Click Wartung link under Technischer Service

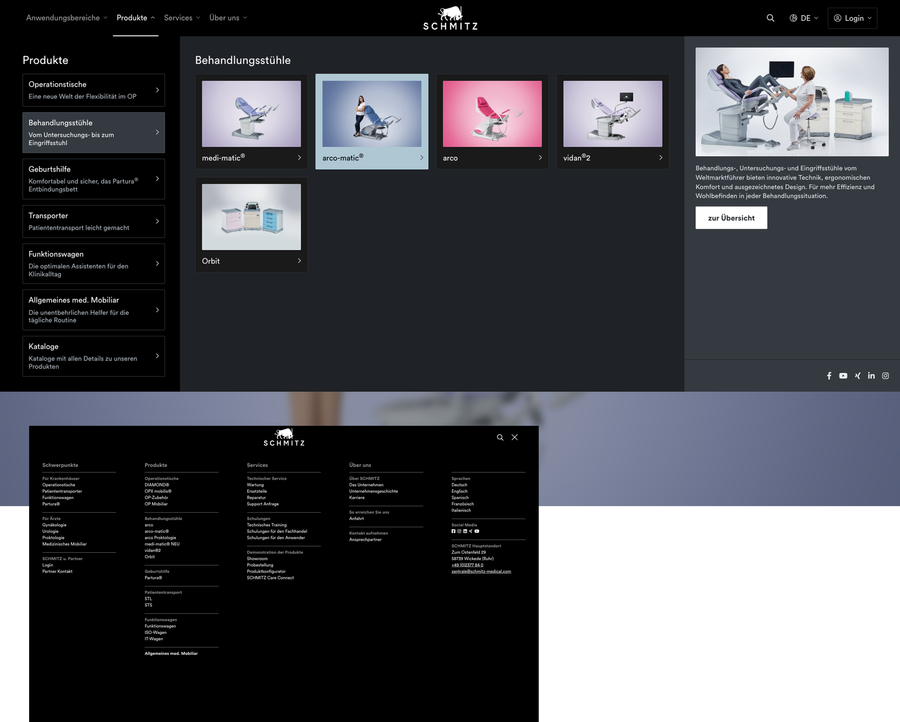tap(255, 485)
